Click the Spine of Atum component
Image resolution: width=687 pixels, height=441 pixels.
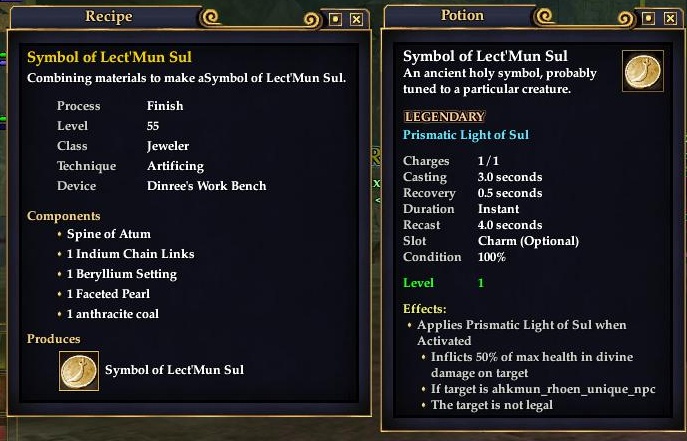[x=109, y=234]
